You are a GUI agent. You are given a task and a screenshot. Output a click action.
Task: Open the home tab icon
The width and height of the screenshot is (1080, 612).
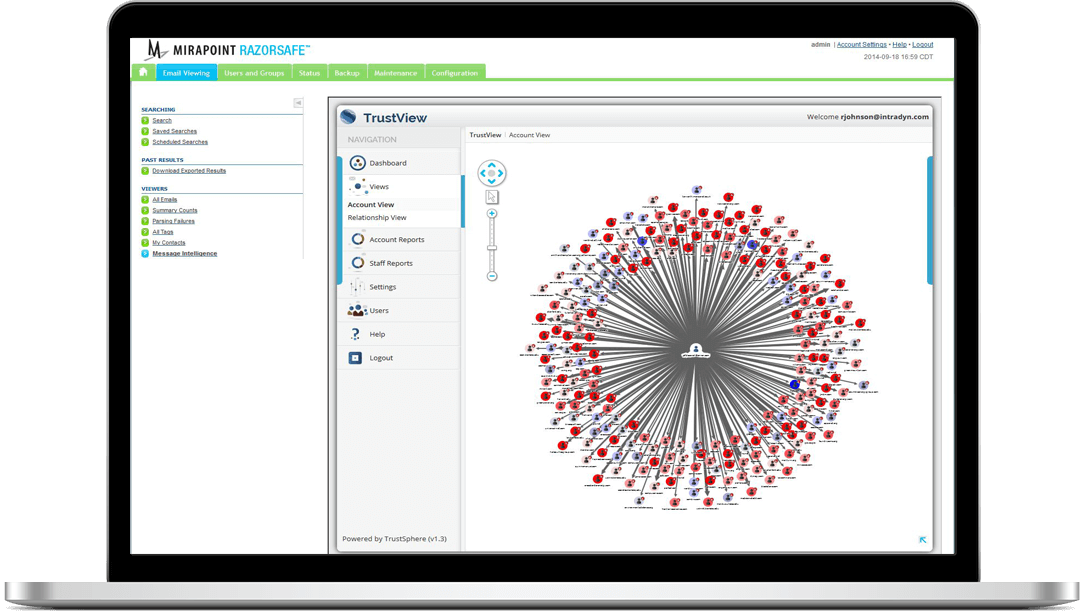click(x=143, y=72)
